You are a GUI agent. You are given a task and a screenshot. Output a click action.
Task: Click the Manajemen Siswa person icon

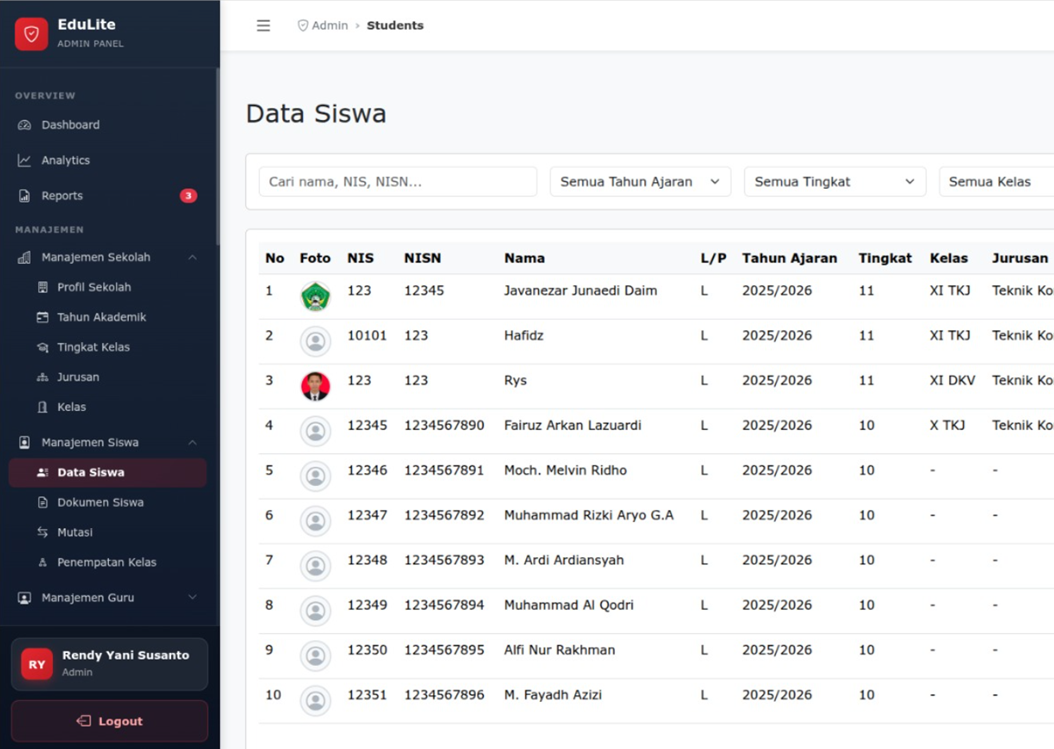click(24, 442)
